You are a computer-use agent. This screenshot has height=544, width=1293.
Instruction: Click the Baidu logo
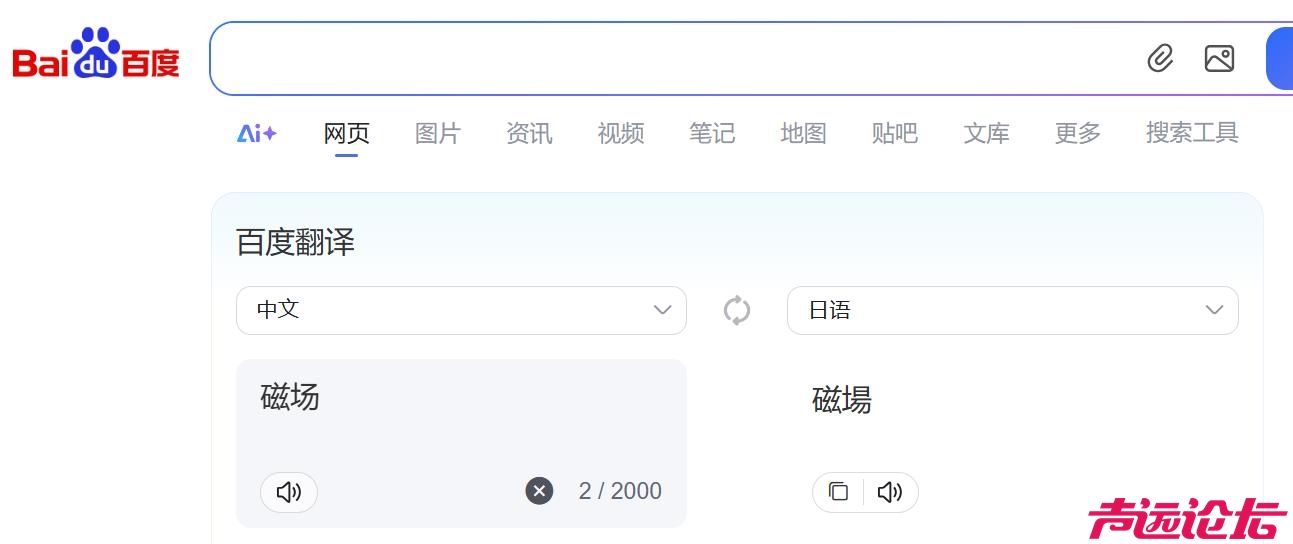click(x=96, y=54)
